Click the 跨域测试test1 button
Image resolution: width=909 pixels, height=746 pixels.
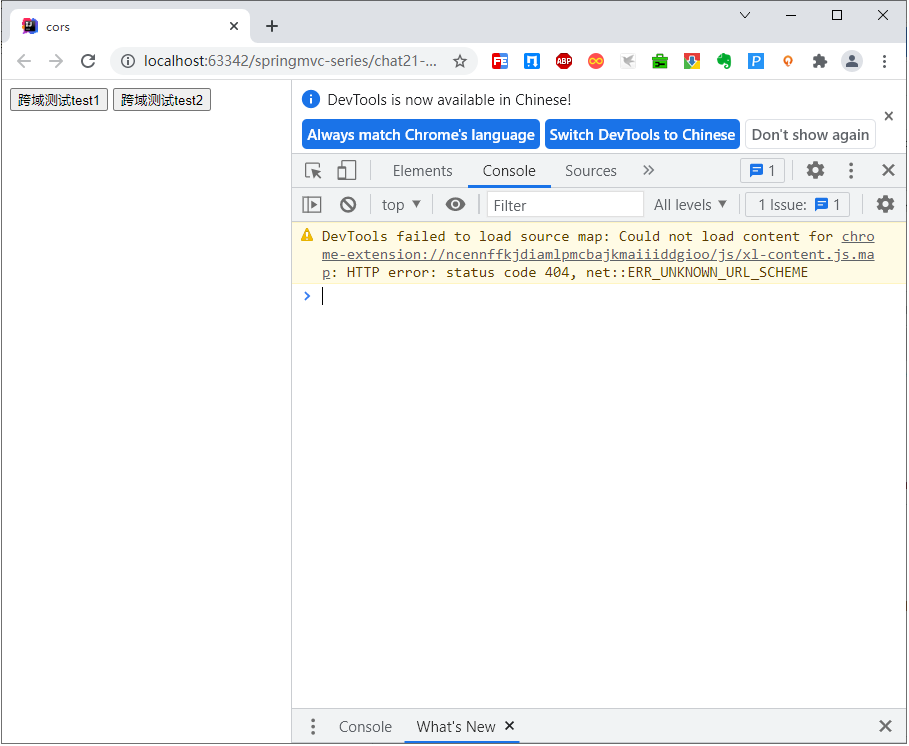[59, 100]
